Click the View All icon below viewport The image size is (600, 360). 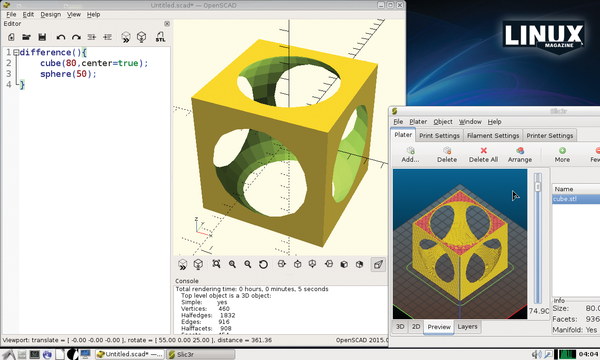pyautogui.click(x=216, y=264)
